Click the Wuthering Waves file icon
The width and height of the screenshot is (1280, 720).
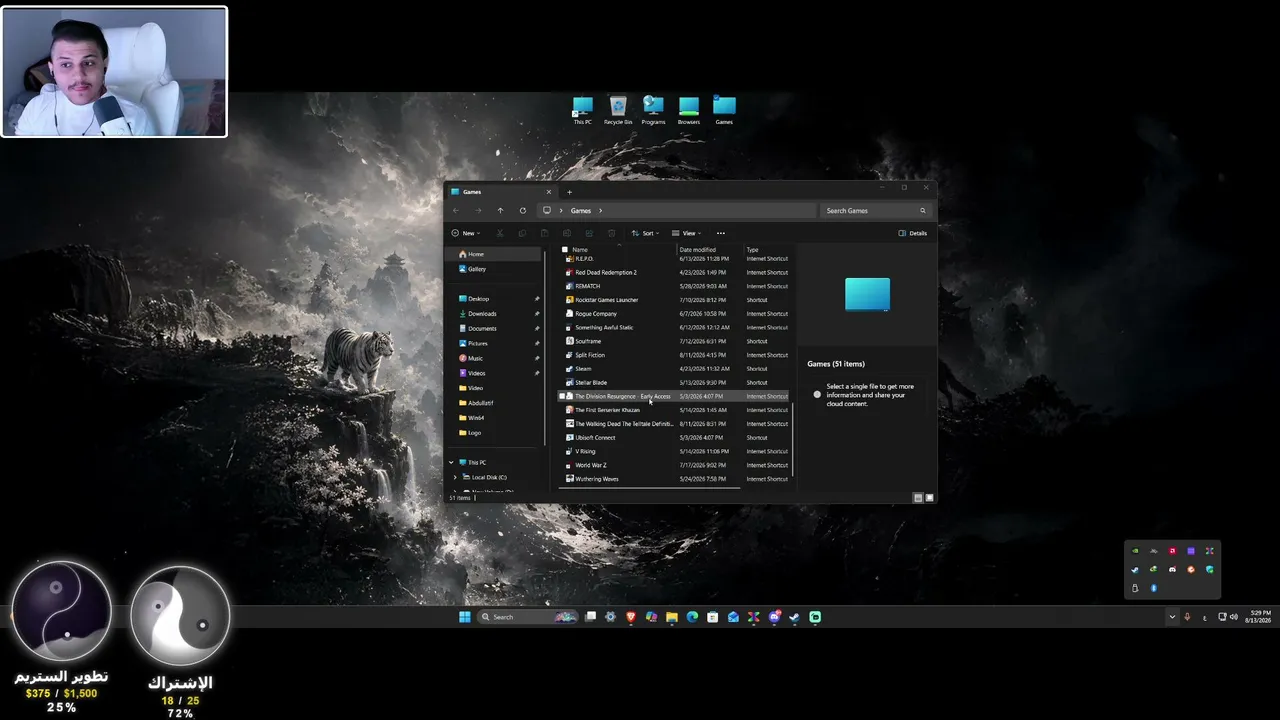point(570,479)
